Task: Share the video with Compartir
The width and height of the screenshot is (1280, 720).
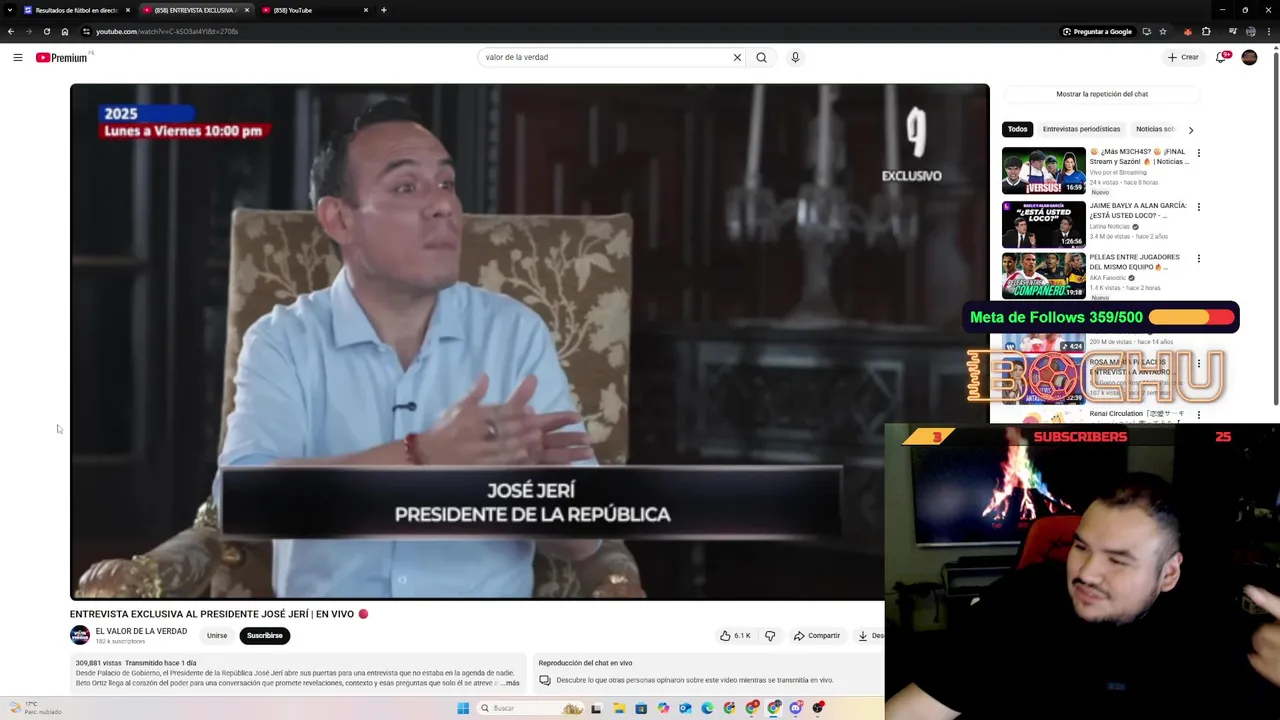Action: click(x=817, y=635)
